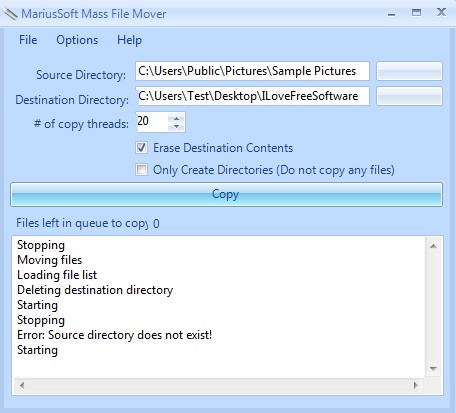Decrease copy threads with down arrow
Screen dimensions: 456x413
click(x=176, y=126)
